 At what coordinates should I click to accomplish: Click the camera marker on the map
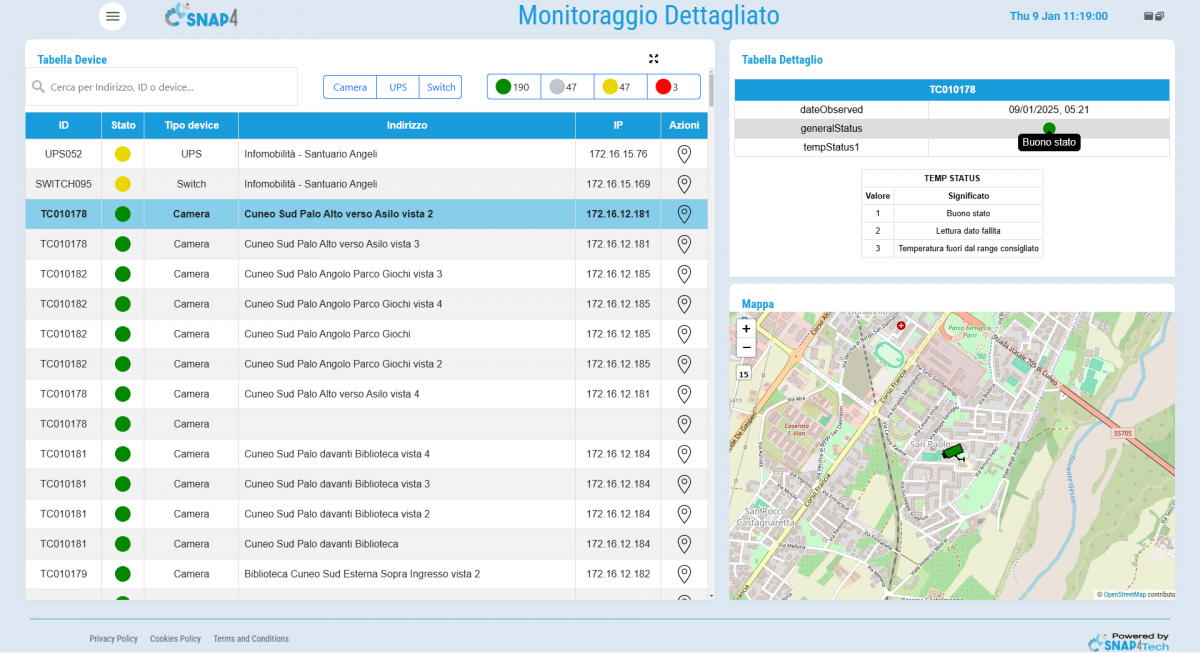955,452
